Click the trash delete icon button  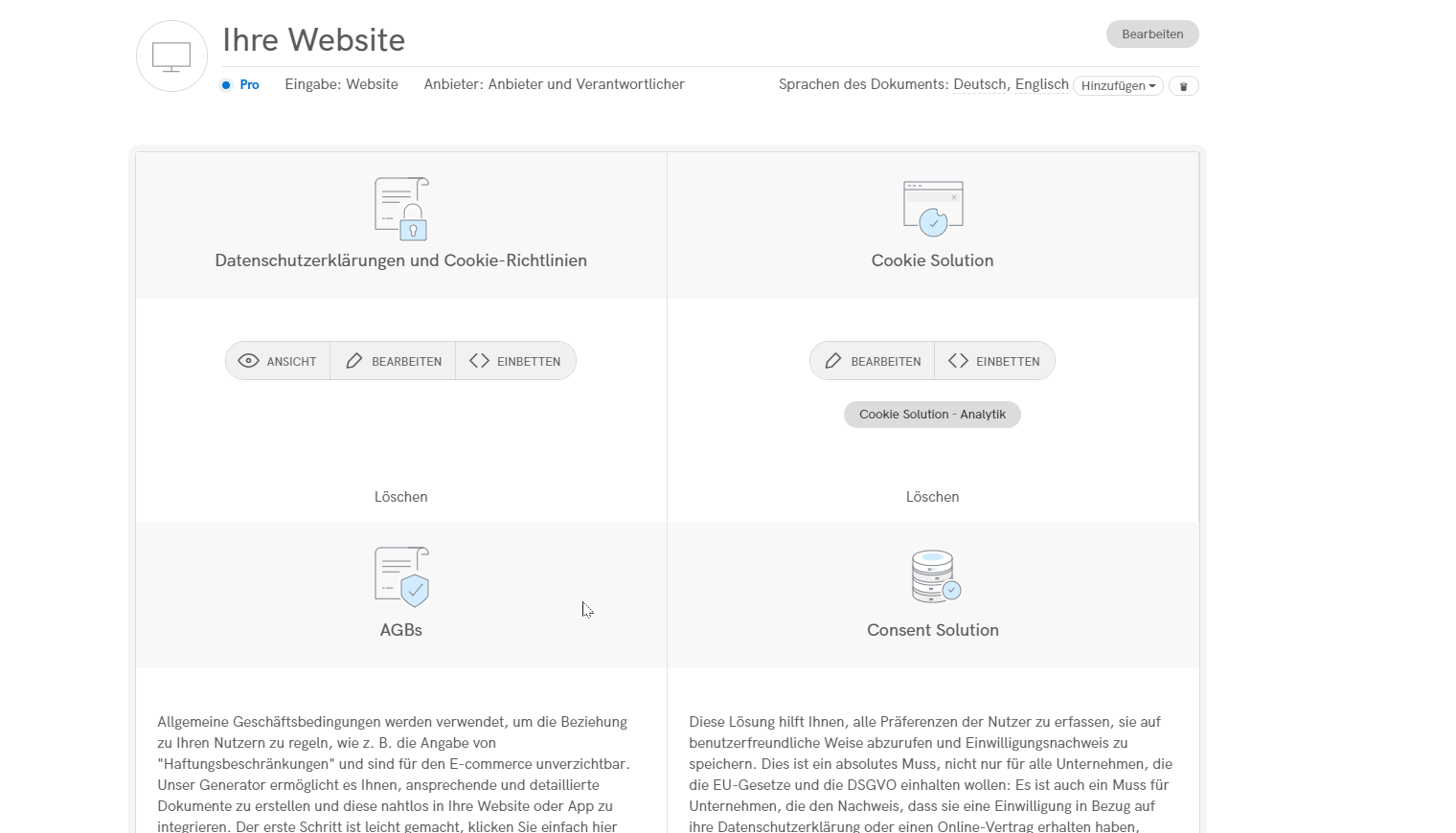coord(1183,86)
